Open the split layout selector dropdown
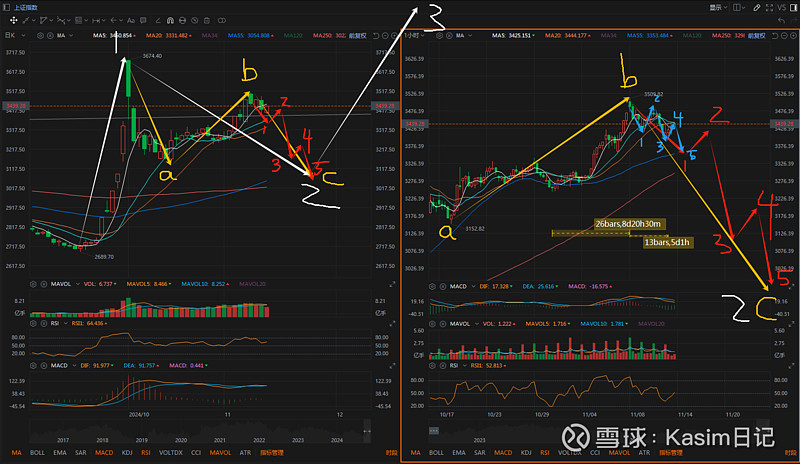800x464 pixels. point(739,7)
